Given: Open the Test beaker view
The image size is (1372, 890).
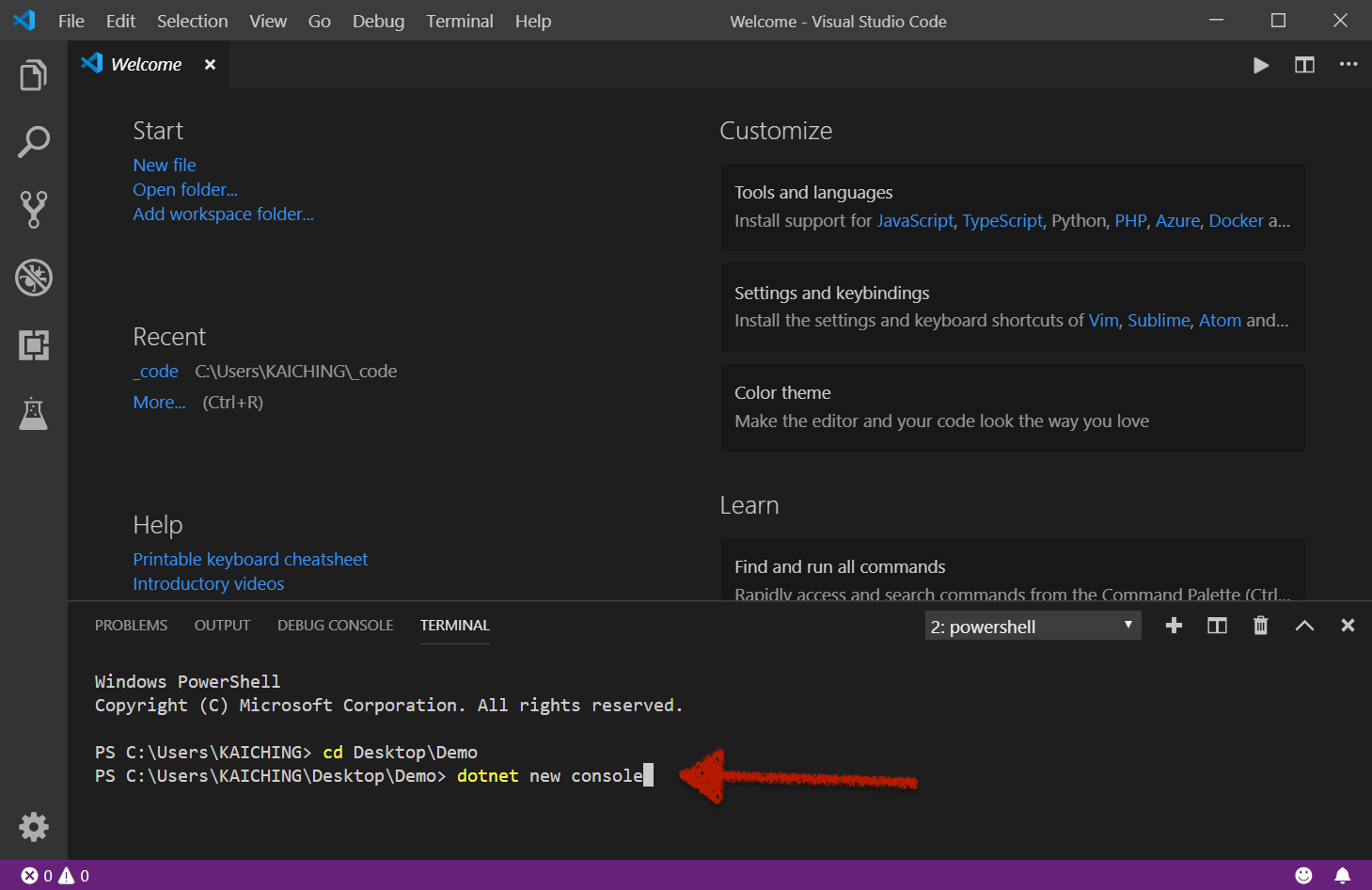Looking at the screenshot, I should click(x=34, y=413).
